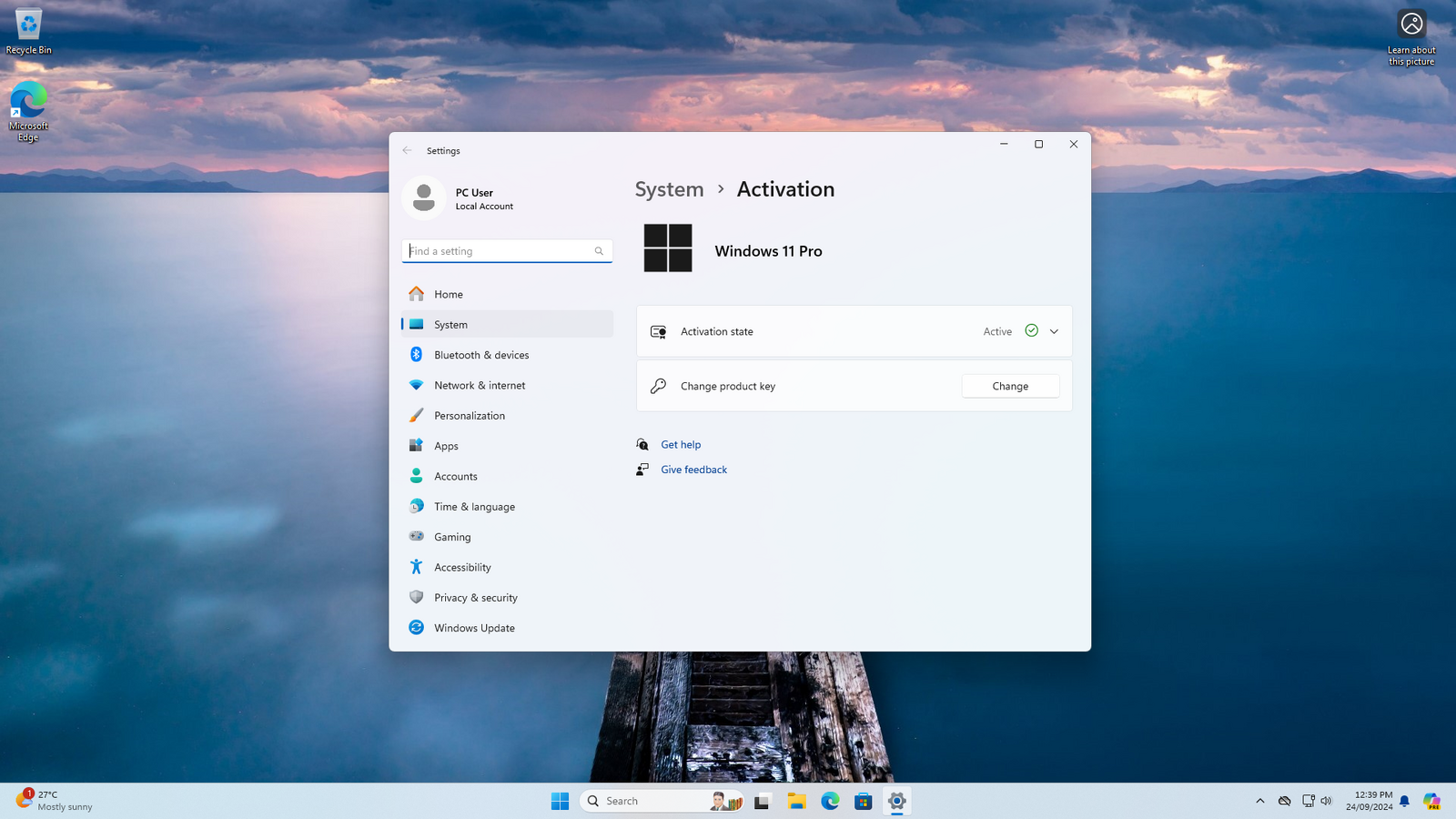Open Microsoft Edge desktop shortcut
The width and height of the screenshot is (1456, 819).
[28, 111]
